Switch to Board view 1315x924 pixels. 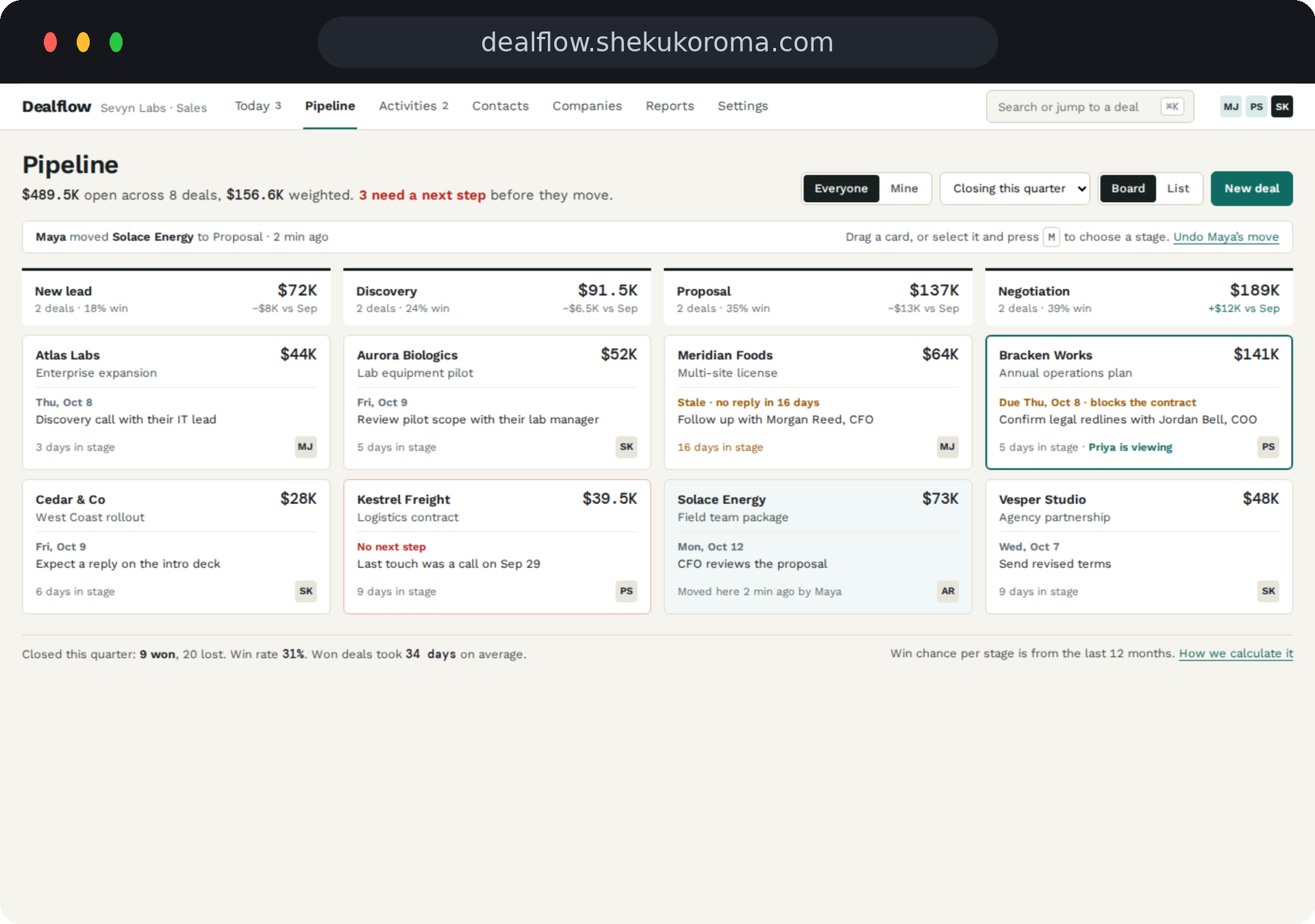point(1128,188)
